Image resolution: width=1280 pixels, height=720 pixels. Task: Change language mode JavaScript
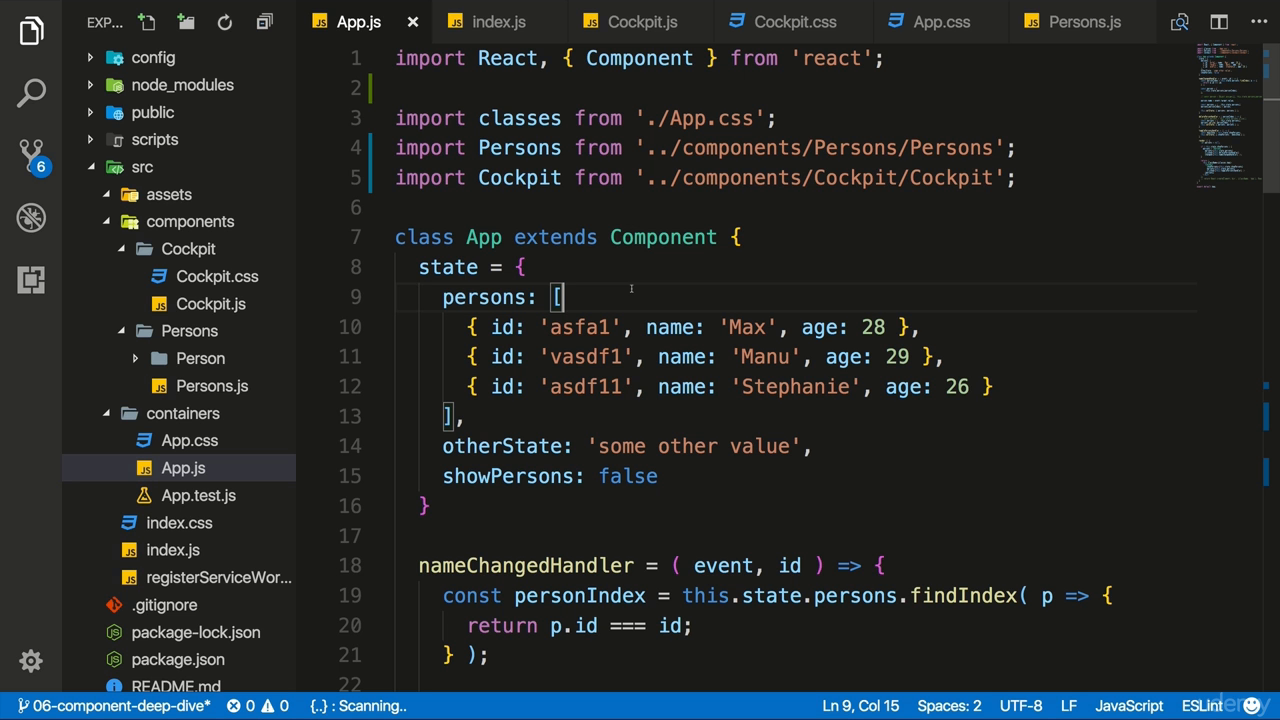(x=1129, y=706)
